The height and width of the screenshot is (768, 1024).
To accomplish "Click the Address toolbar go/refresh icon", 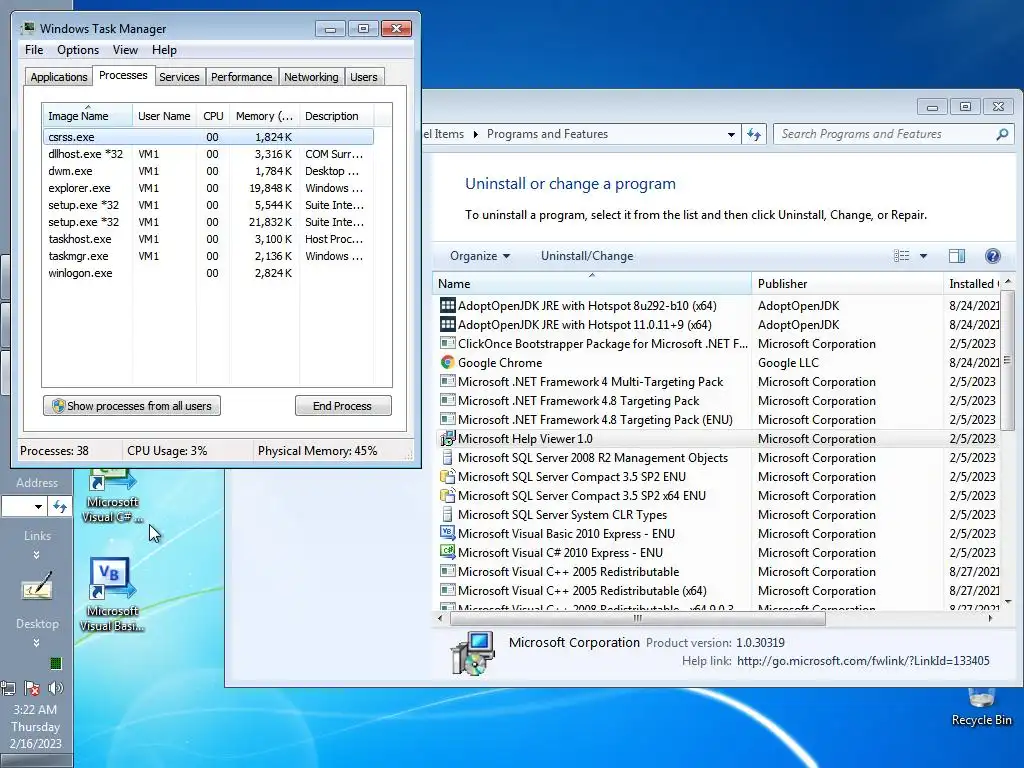I will pos(59,506).
